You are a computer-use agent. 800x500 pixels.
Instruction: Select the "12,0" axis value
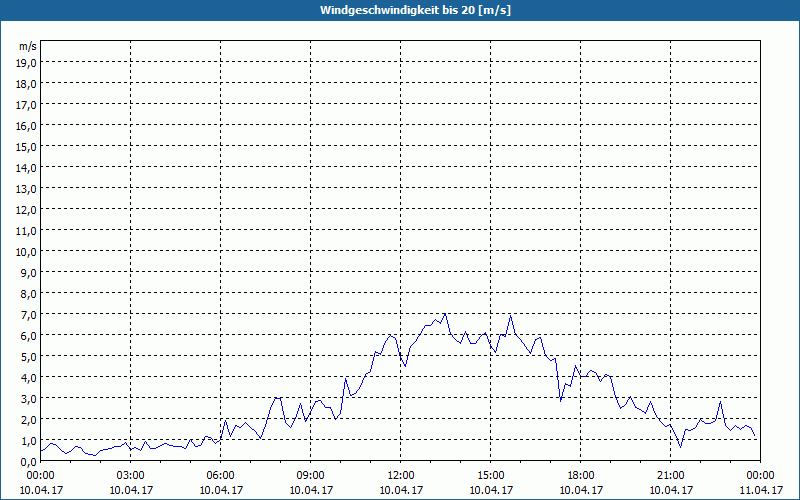27,210
